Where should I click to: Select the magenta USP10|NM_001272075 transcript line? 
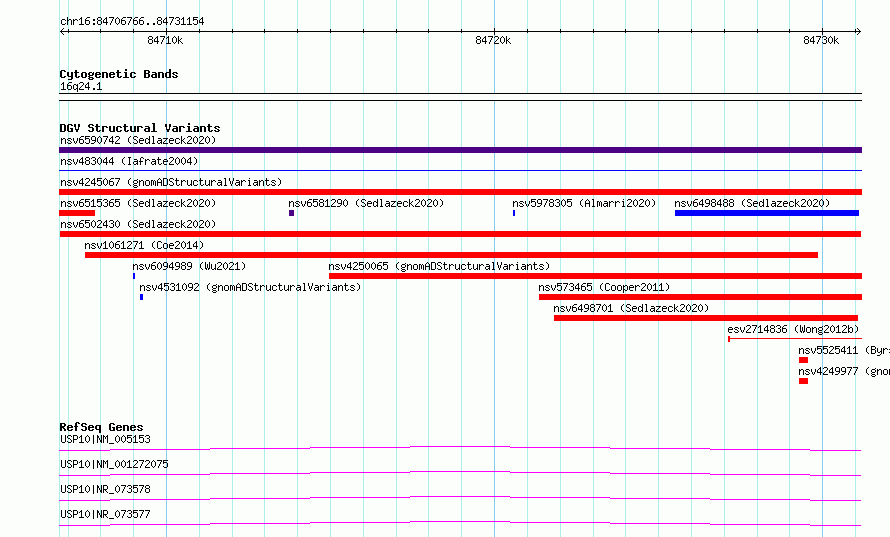tap(460, 473)
